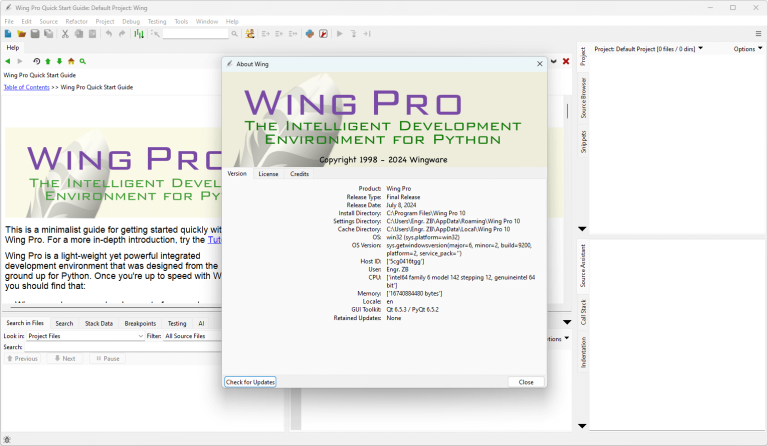Screen dimensions: 768x446
Task: Open the Tools menu
Action: (181, 22)
